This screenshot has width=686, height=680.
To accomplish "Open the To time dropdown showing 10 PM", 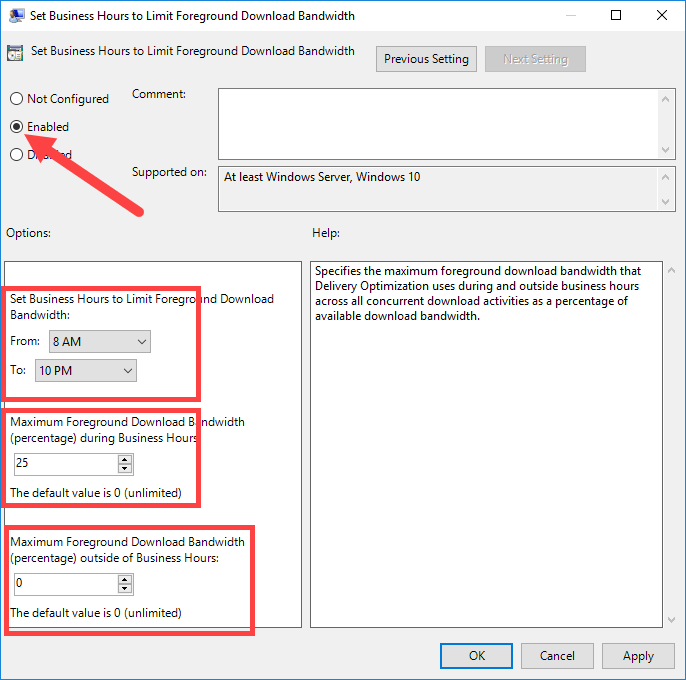I will coord(86,371).
